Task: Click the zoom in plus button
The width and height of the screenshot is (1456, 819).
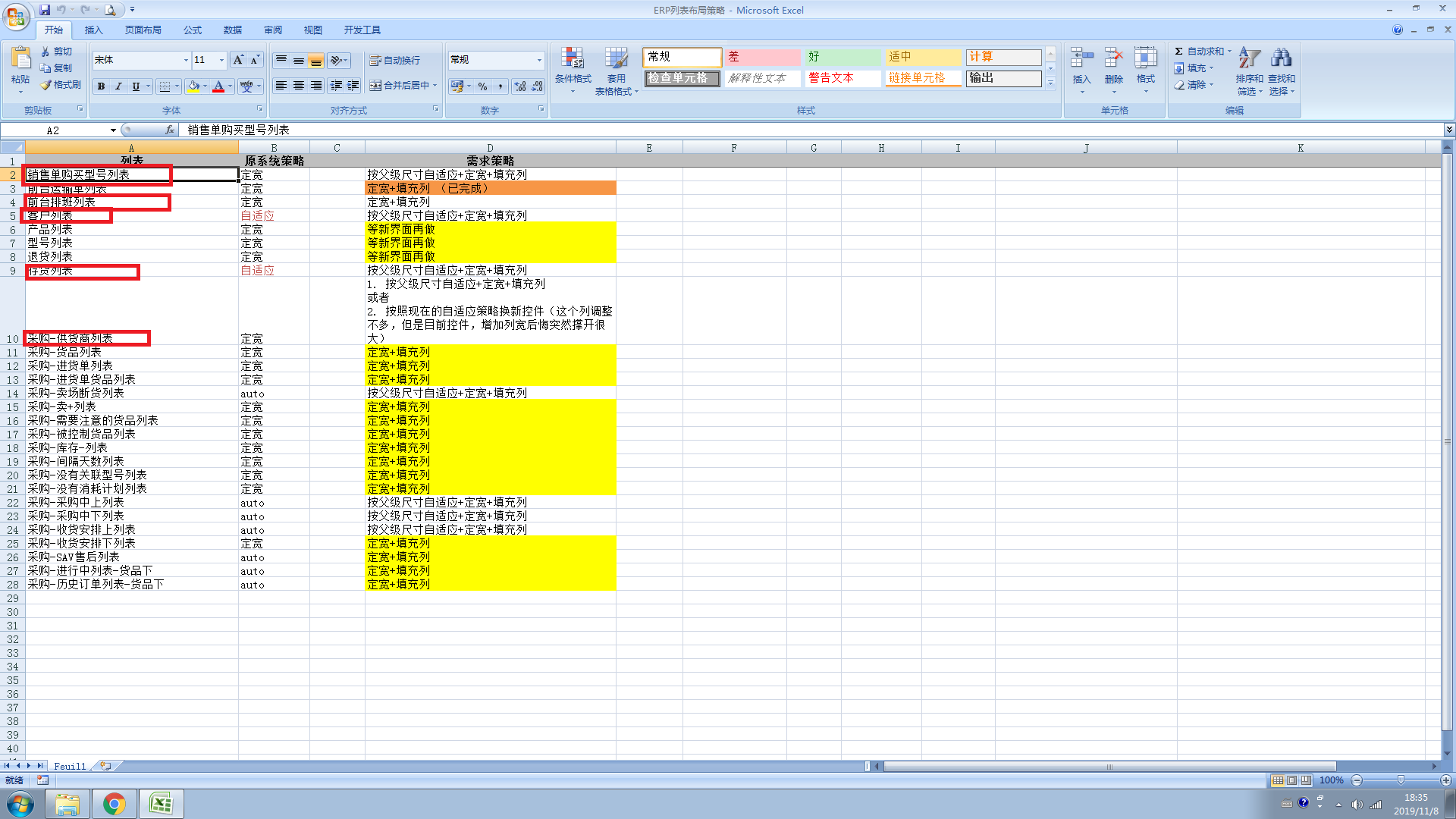Action: [1445, 780]
